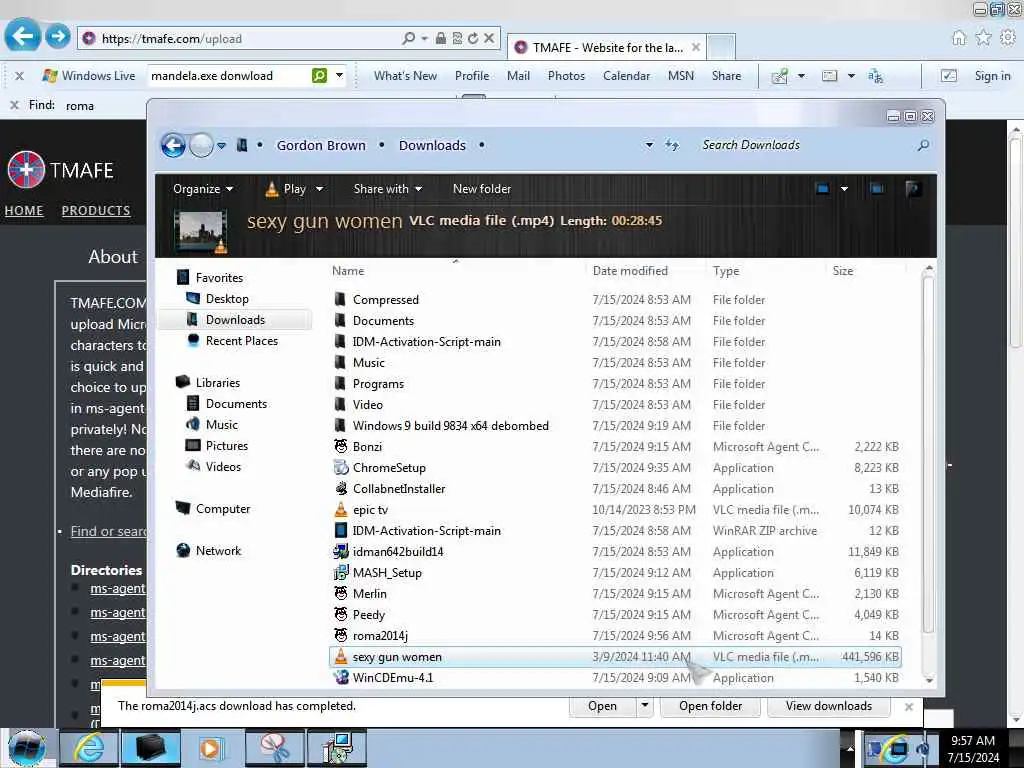The height and width of the screenshot is (768, 1024).
Task: Click the Explorer back arrow button
Action: [x=173, y=145]
